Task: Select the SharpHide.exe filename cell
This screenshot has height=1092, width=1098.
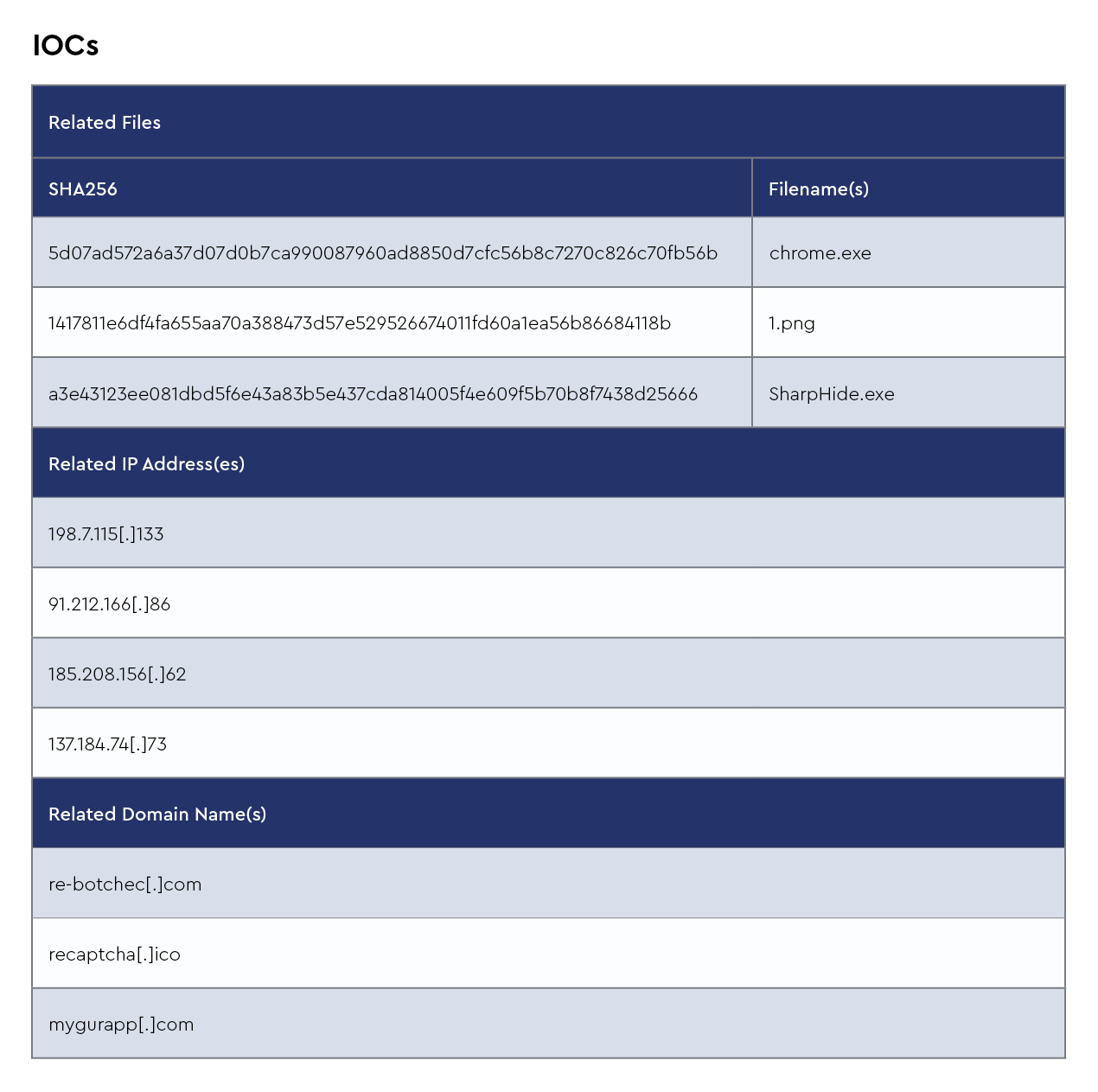Action: tap(831, 394)
